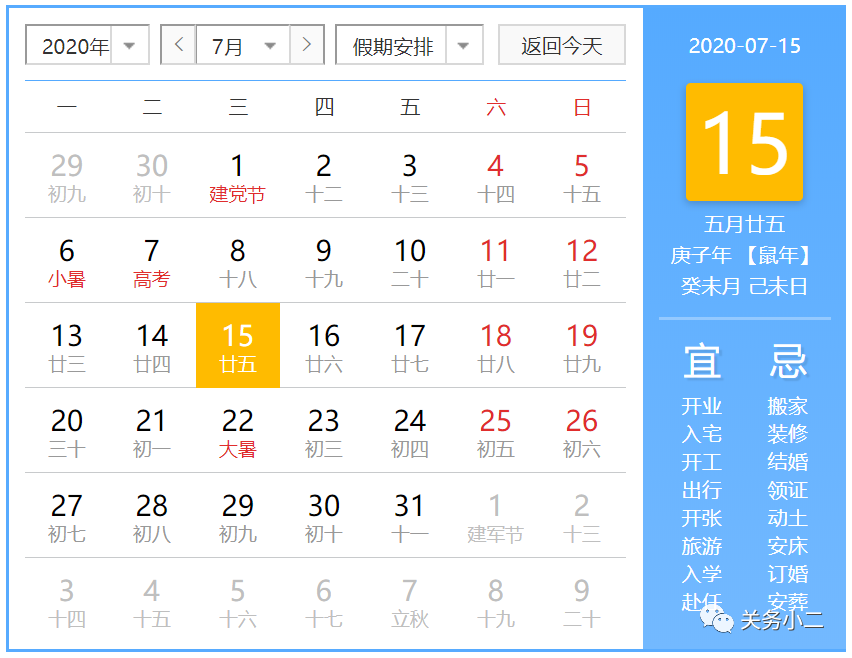Image resolution: width=852 pixels, height=658 pixels.
Task: Click the large yellow 15 date tile
Action: click(744, 142)
